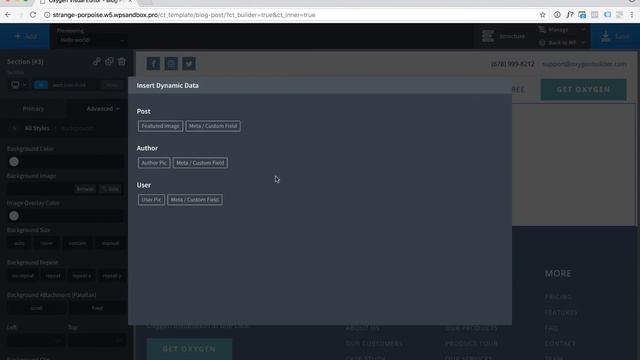640x360 pixels.
Task: Expand the Back to WP dropdown
Action: point(562,42)
